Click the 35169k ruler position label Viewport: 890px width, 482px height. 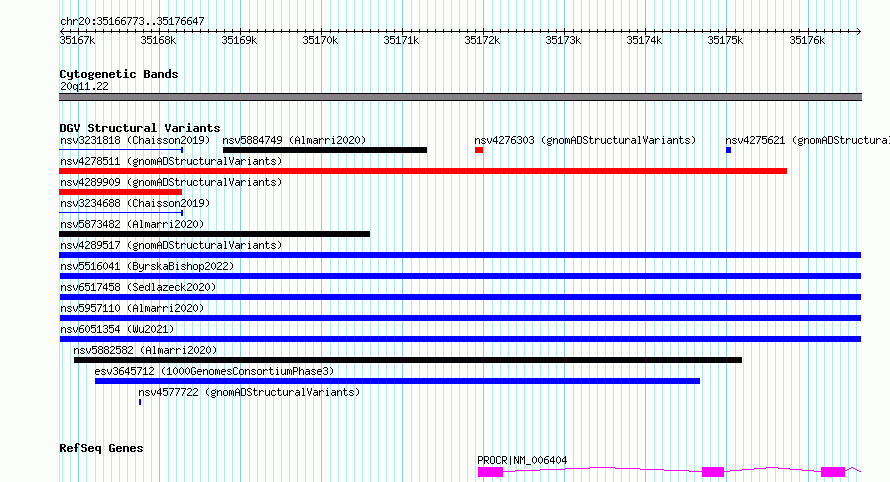pos(240,40)
